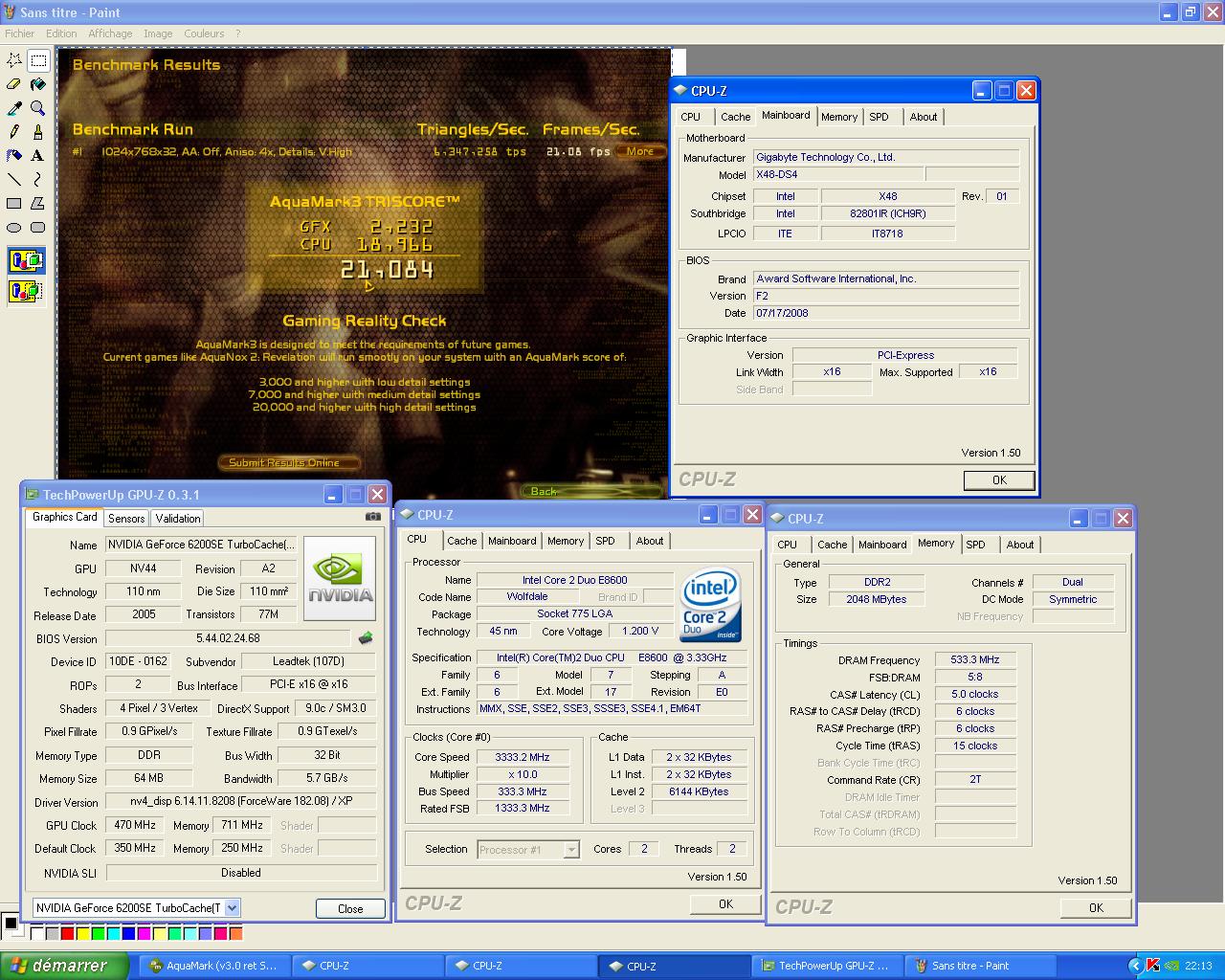Screen dimensions: 1225x980
Task: Open GPU-Z graphics card selector dropdown
Action: tap(233, 907)
